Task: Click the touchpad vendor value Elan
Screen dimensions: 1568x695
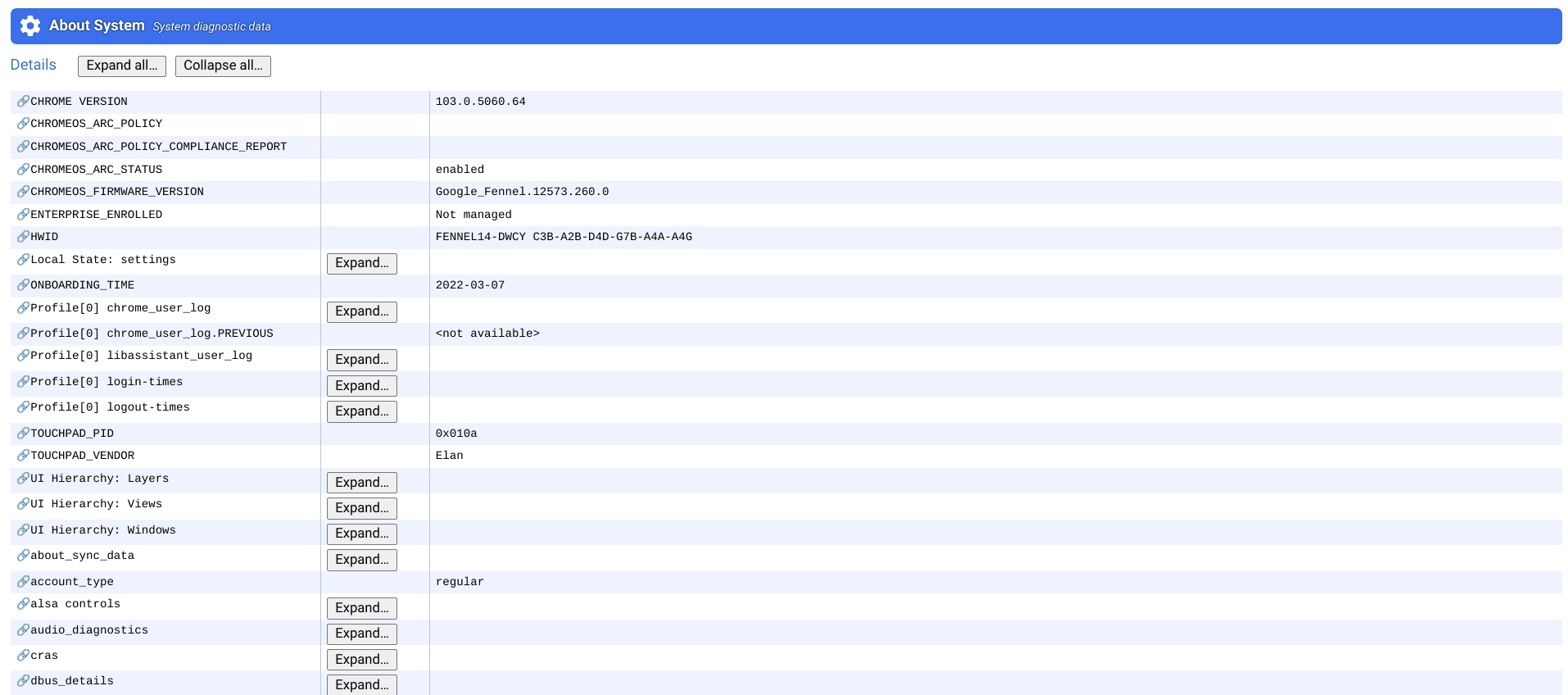Action: click(x=449, y=456)
